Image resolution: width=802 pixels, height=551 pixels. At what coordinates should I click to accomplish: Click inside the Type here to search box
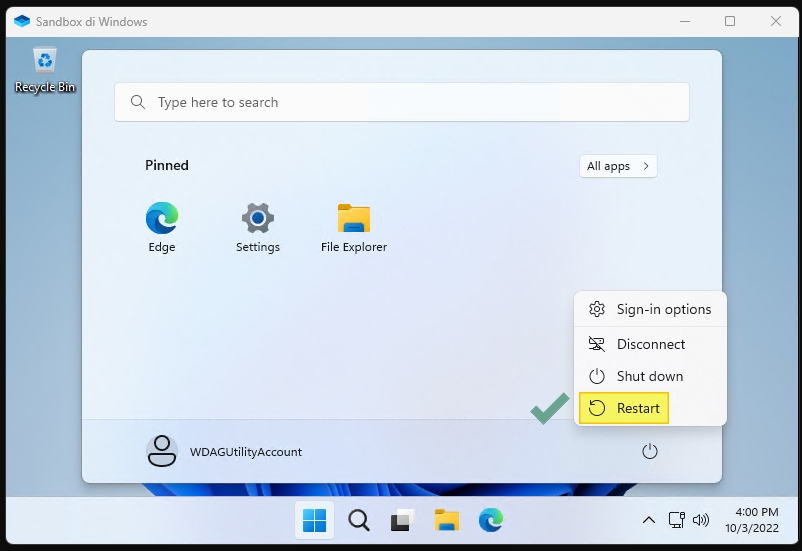click(x=402, y=102)
